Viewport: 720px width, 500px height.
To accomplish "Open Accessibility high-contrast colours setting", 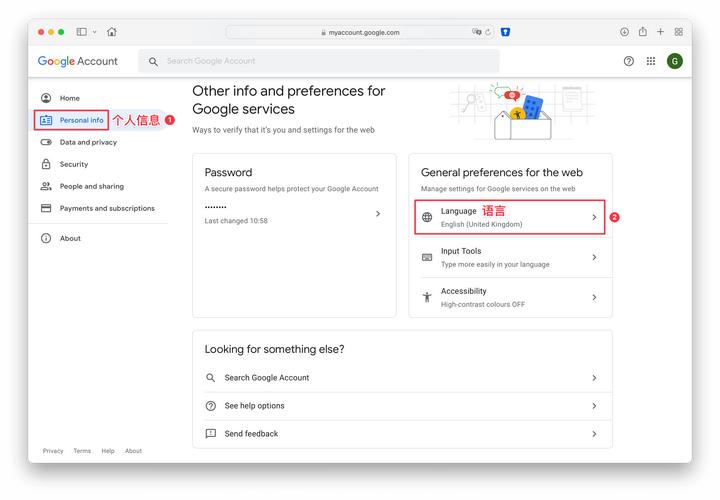I will tap(510, 297).
